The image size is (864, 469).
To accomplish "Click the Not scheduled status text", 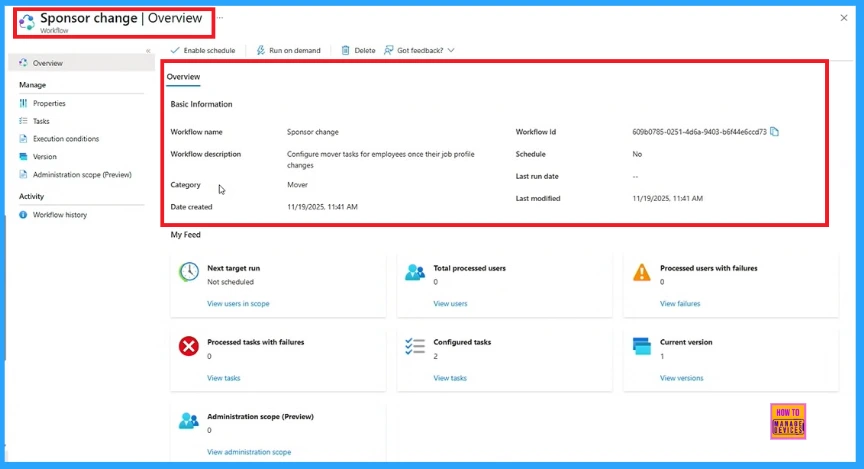I will pos(230,282).
